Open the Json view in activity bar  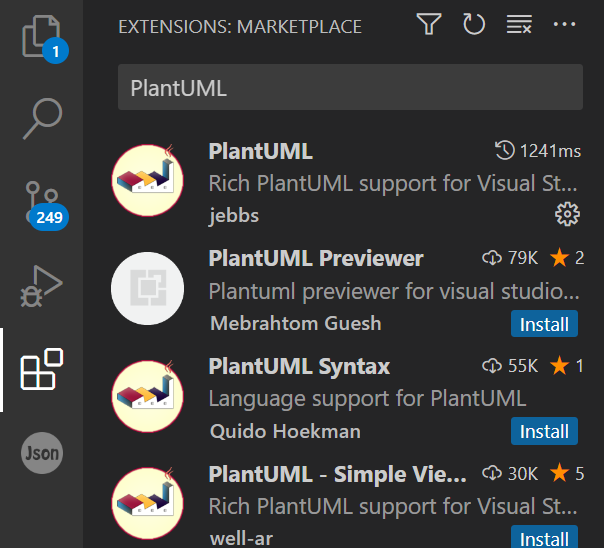pos(42,453)
